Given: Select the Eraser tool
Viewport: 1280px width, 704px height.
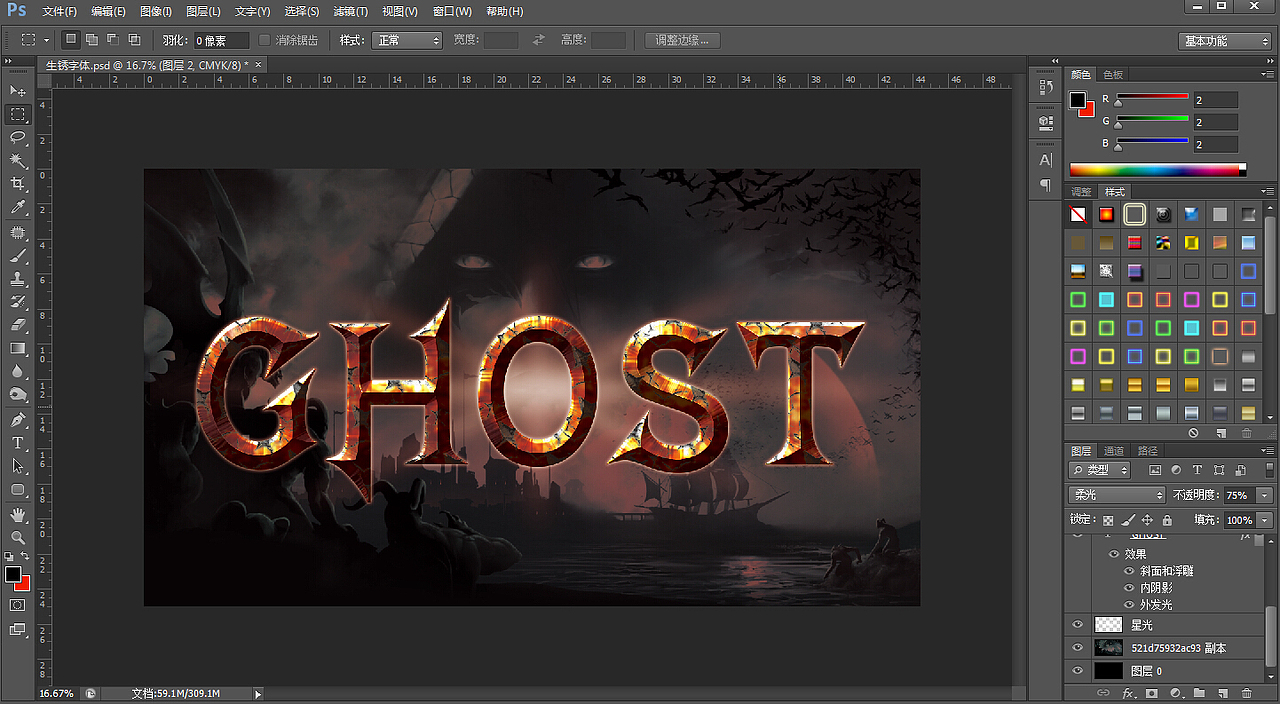Looking at the screenshot, I should coord(18,325).
